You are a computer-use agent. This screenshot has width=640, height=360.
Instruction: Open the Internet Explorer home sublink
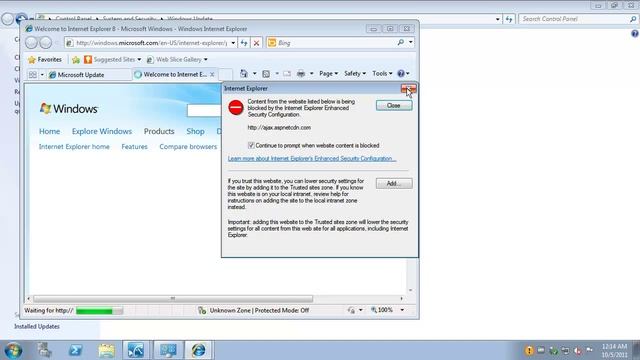point(74,147)
